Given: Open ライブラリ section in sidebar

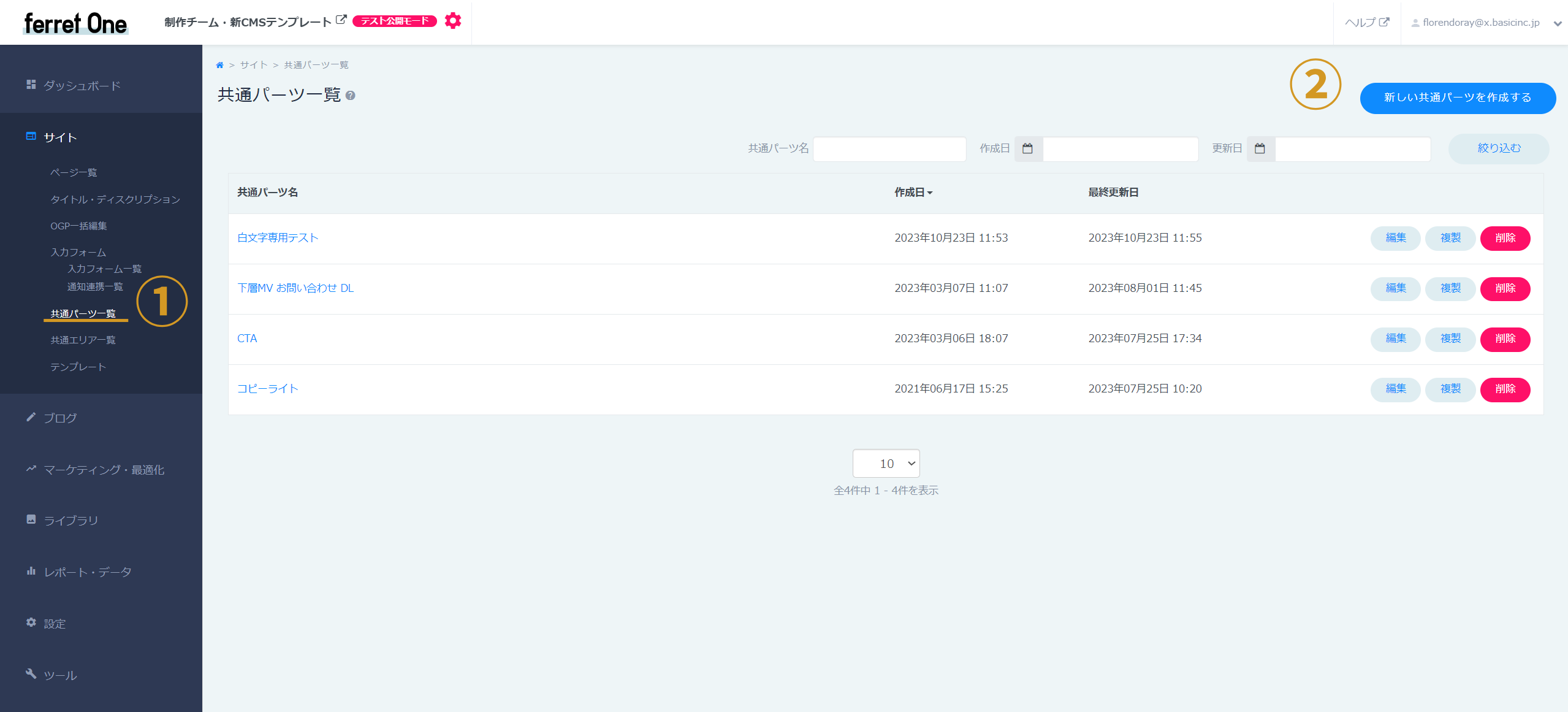Looking at the screenshot, I should (x=70, y=521).
